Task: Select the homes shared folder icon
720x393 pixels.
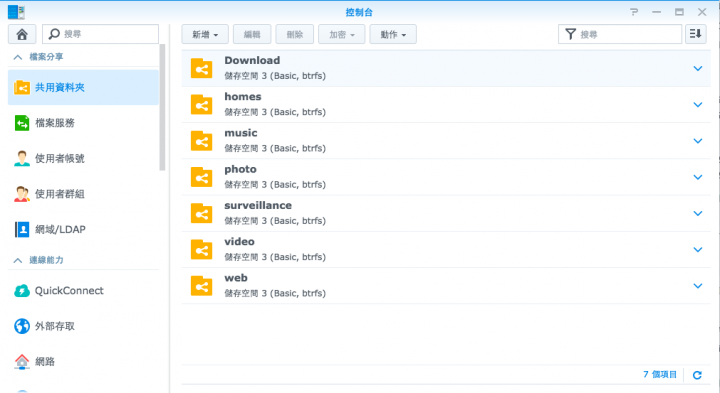Action: 202,105
